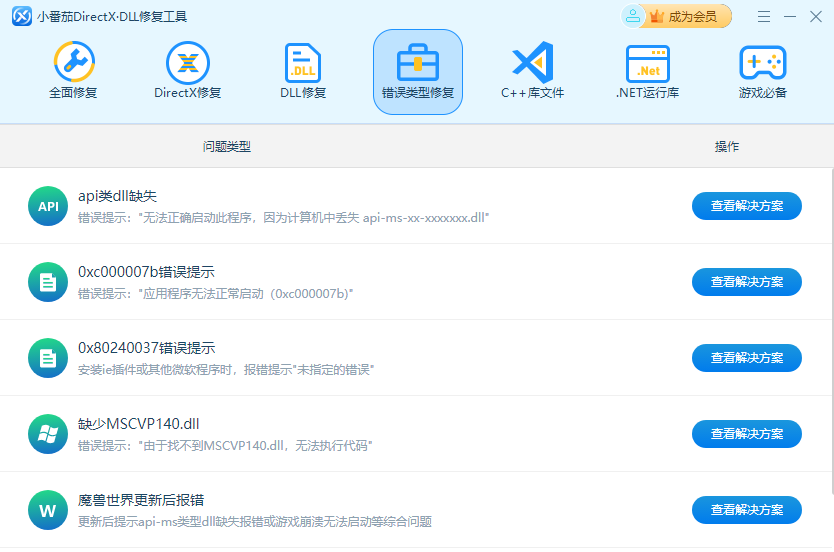834x552 pixels.
Task: Open the DLL修复 file icon
Action: (x=302, y=62)
